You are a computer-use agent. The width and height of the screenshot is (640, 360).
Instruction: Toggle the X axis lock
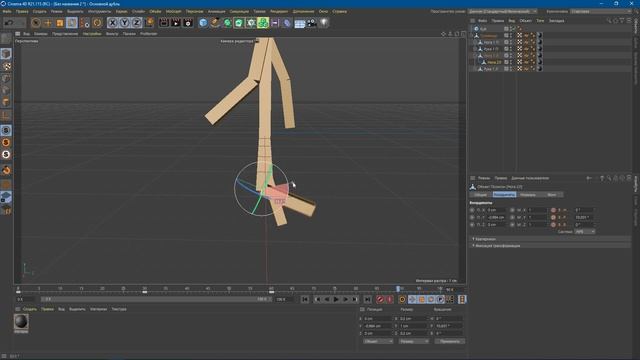pos(112,23)
